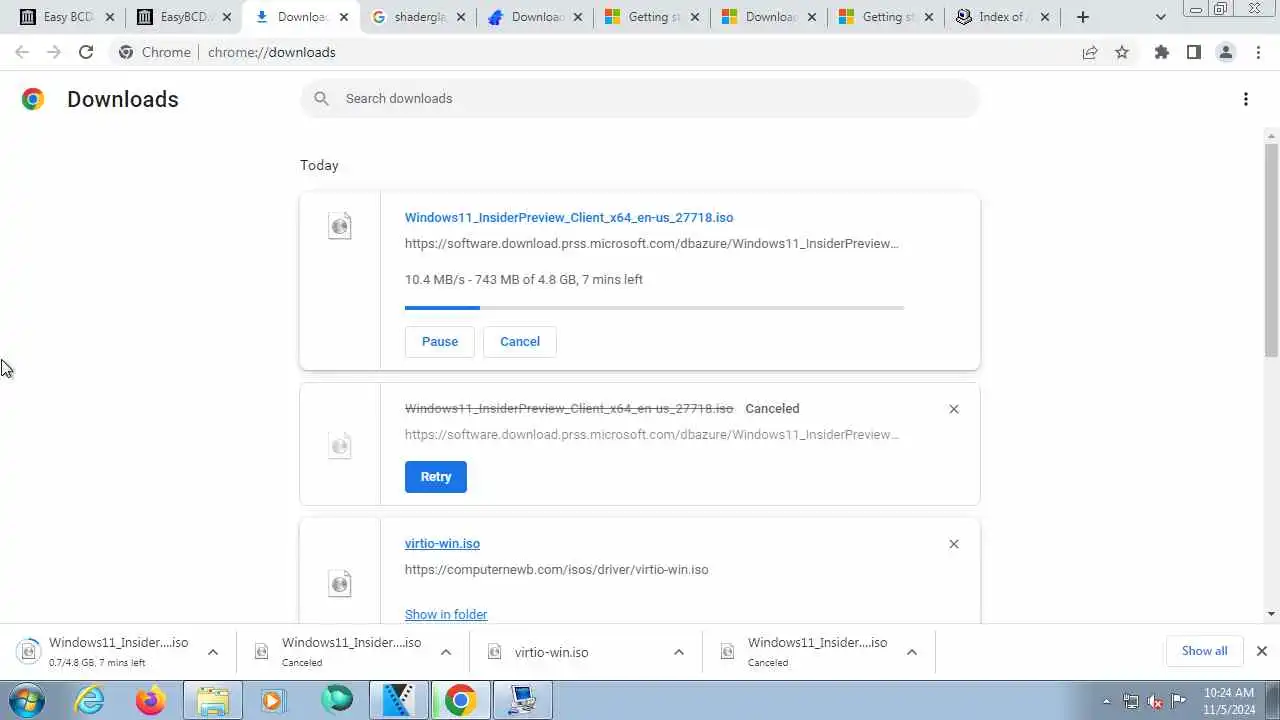This screenshot has height=720, width=1280.
Task: Open the media player taskbar icon
Action: click(x=272, y=700)
